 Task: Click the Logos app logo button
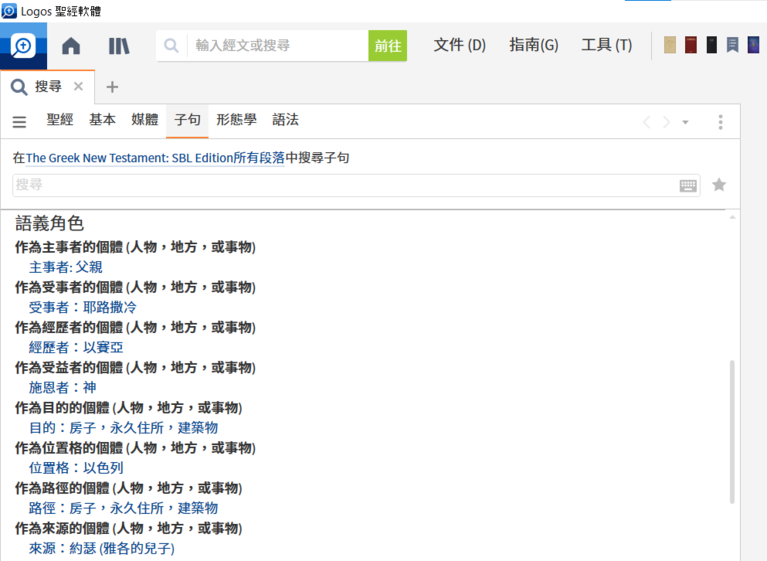23,46
